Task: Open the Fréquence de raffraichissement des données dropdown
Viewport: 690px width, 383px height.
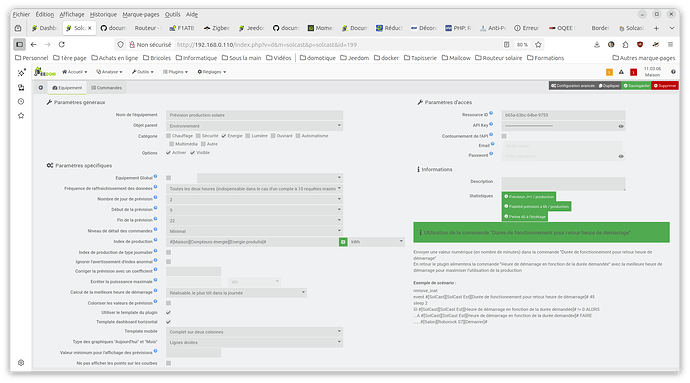Action: (254, 188)
